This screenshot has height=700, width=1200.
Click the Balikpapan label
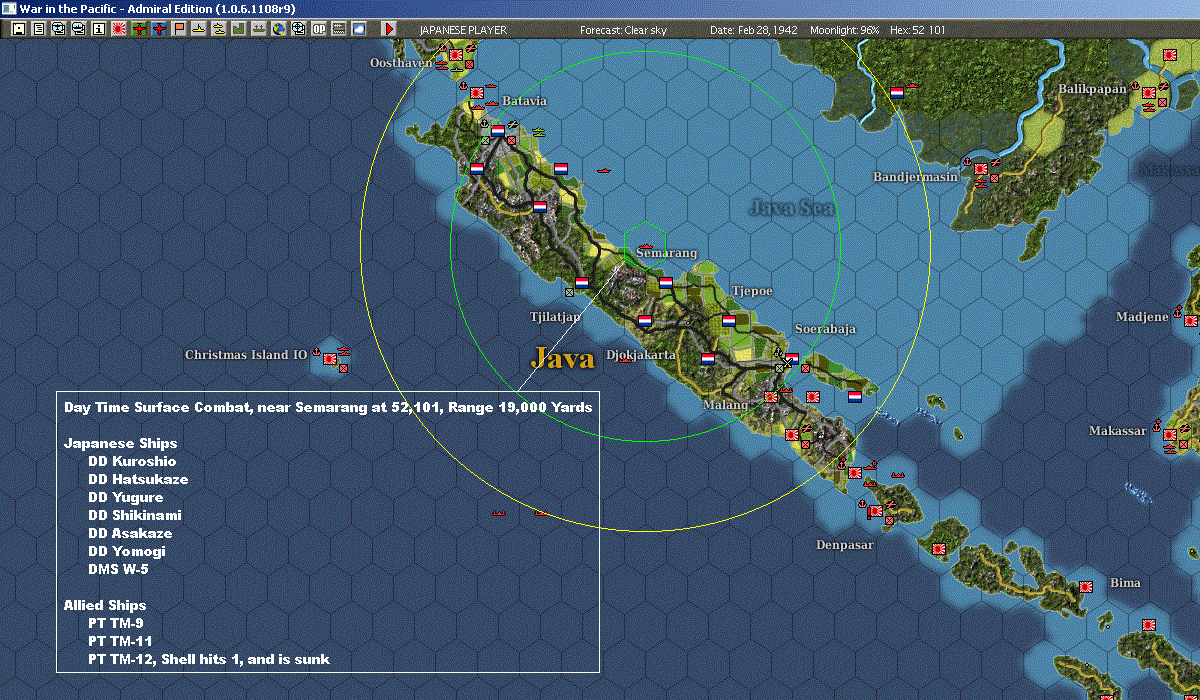click(1092, 89)
